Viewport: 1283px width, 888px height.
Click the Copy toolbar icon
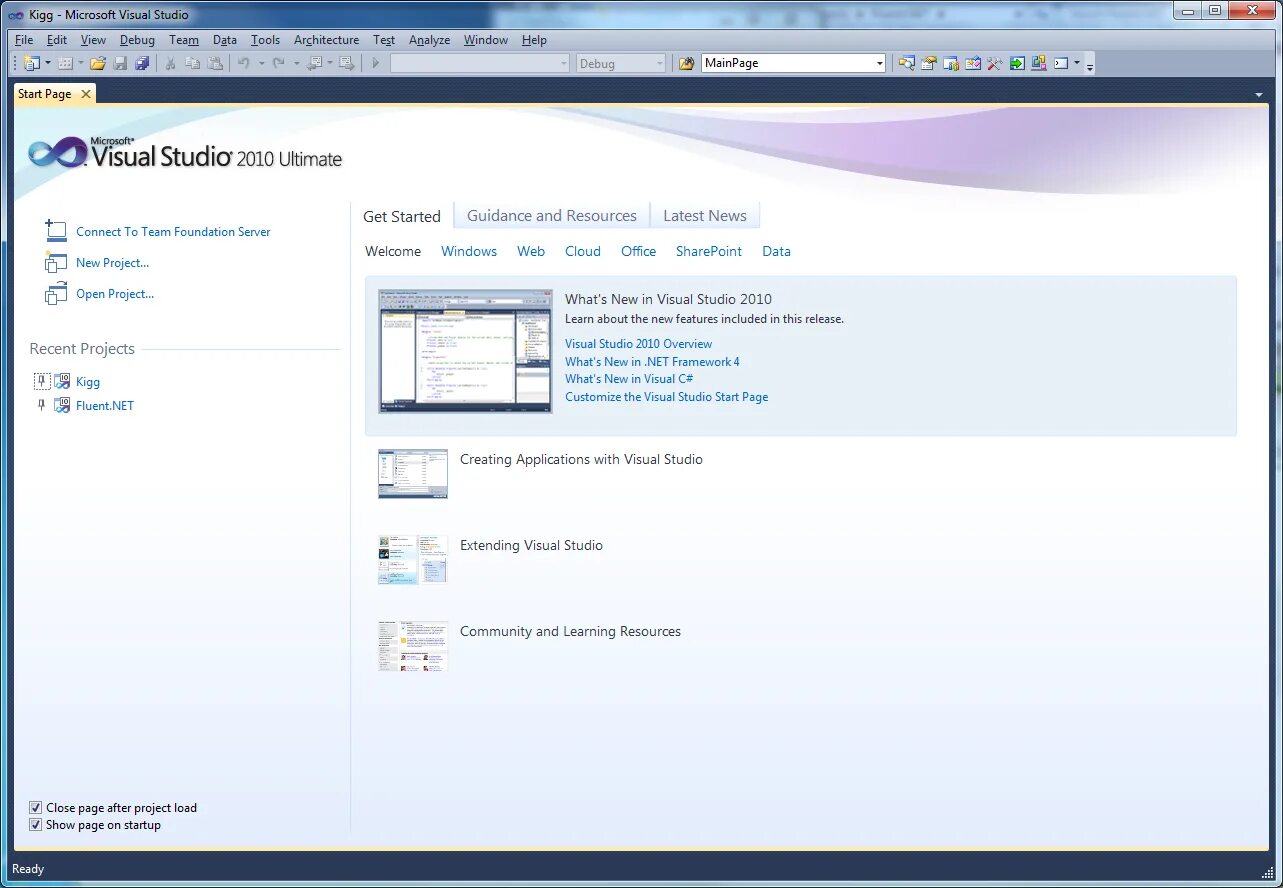tap(192, 63)
